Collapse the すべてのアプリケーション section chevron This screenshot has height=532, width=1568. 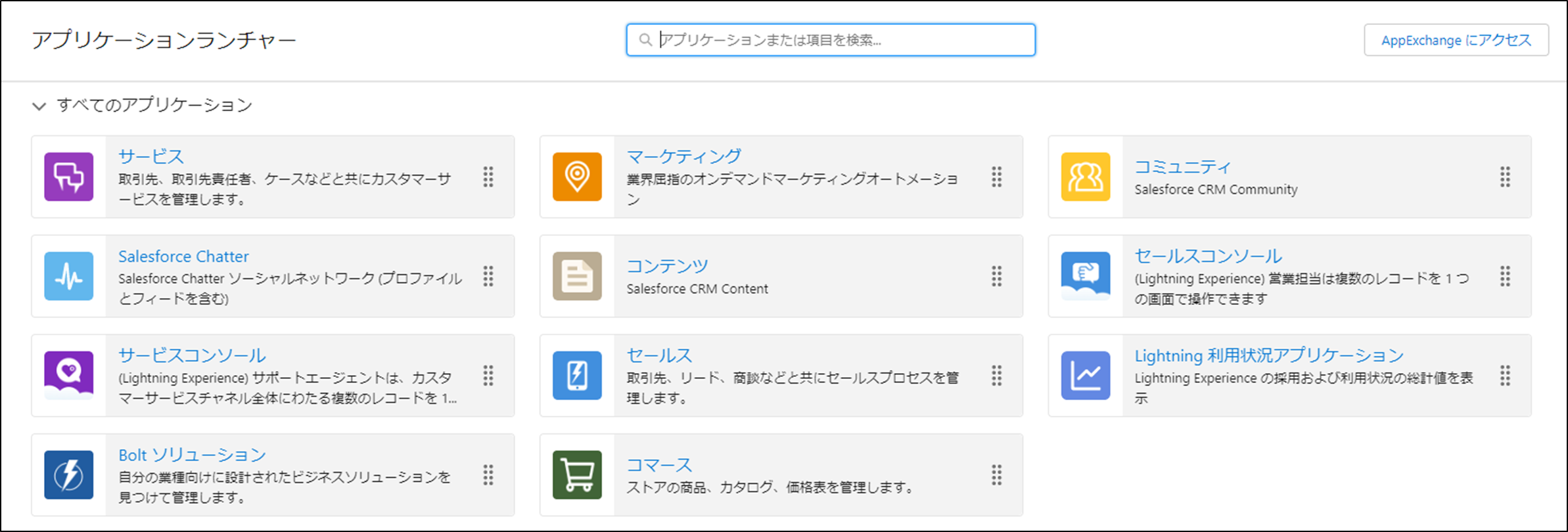click(39, 106)
